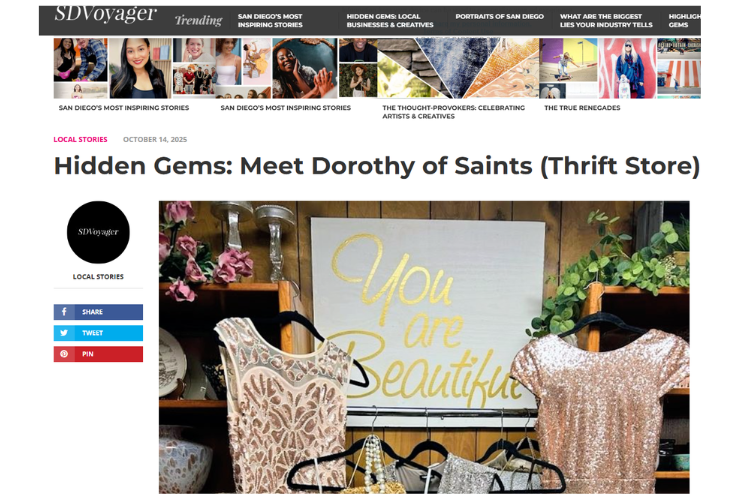Click the Twitter bird icon

[x=64, y=333]
